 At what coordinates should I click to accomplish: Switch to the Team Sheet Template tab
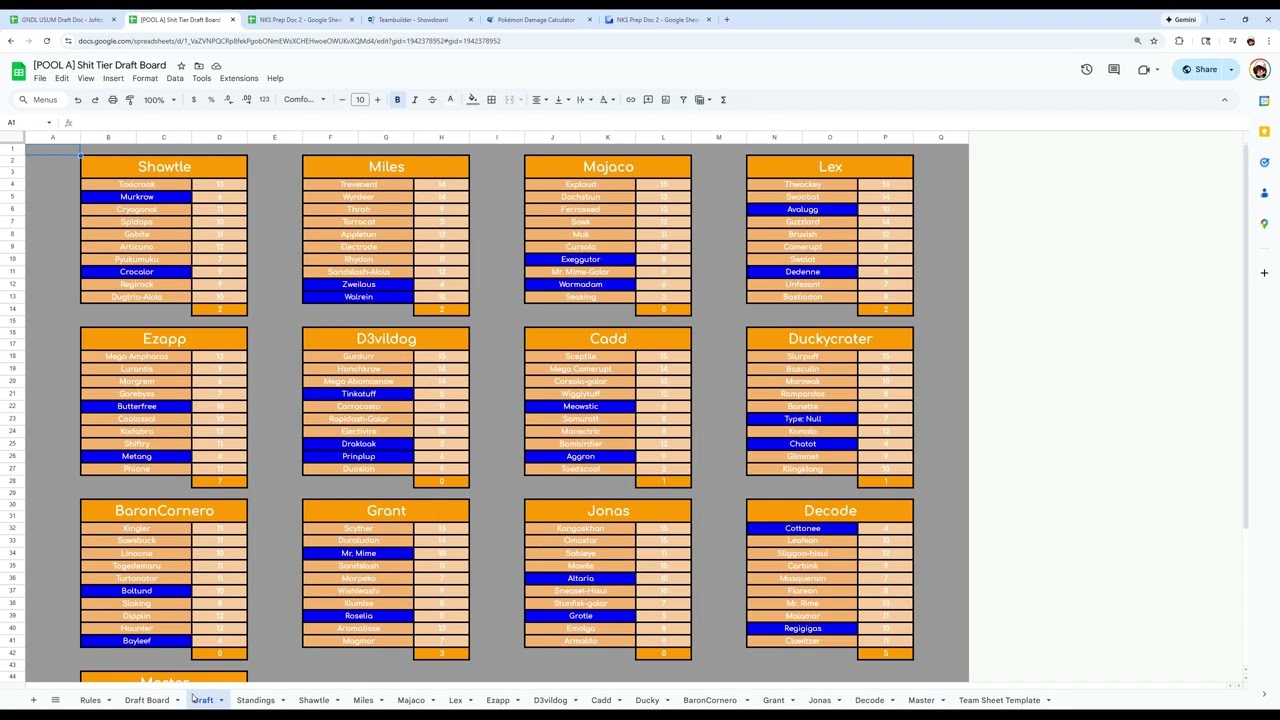pyautogui.click(x=999, y=700)
